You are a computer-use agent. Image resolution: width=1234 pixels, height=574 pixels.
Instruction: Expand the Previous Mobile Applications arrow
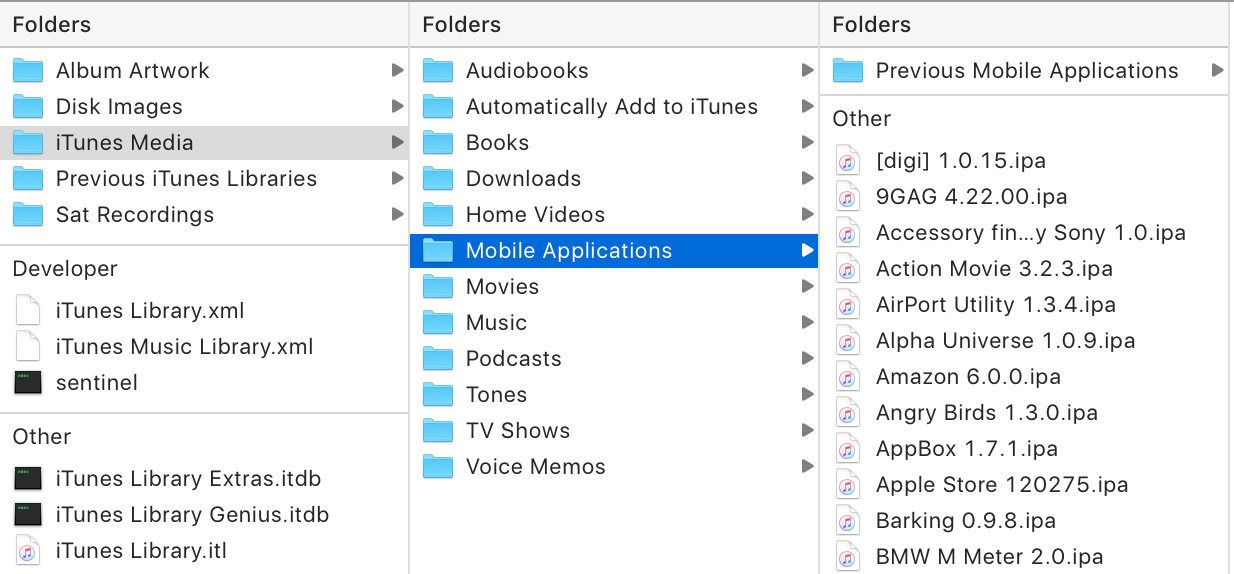pos(1217,71)
